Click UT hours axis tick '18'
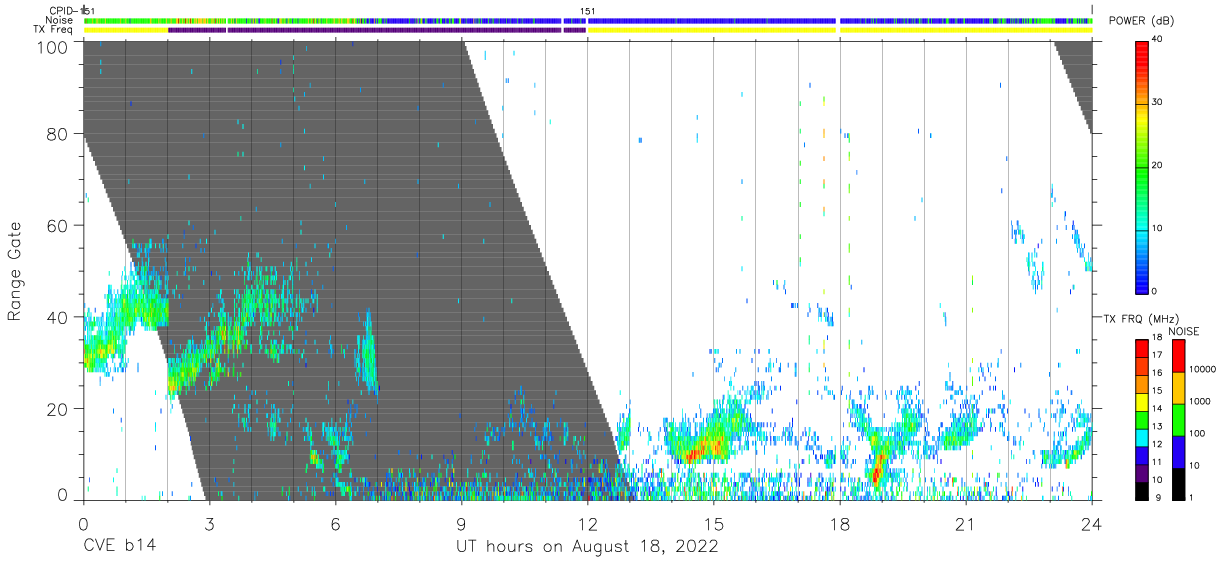The image size is (1228, 567). click(839, 525)
